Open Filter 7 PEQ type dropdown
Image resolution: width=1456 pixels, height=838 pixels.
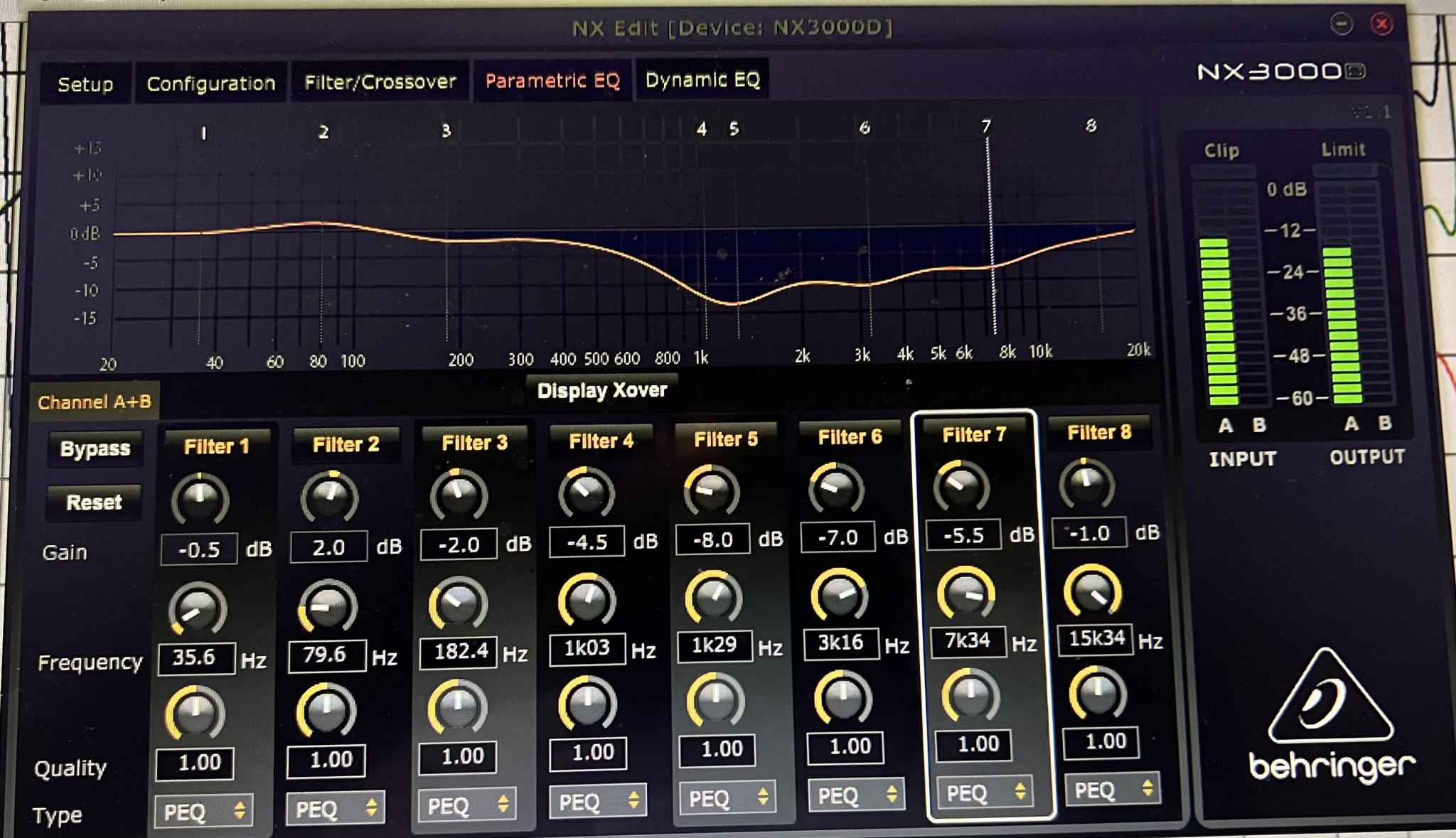[985, 792]
